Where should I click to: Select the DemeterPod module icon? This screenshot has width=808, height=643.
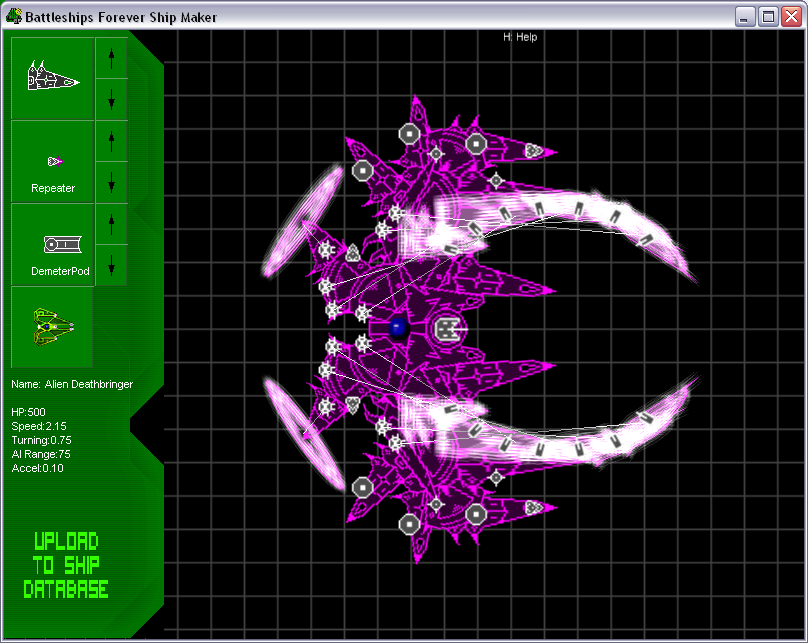[53, 245]
